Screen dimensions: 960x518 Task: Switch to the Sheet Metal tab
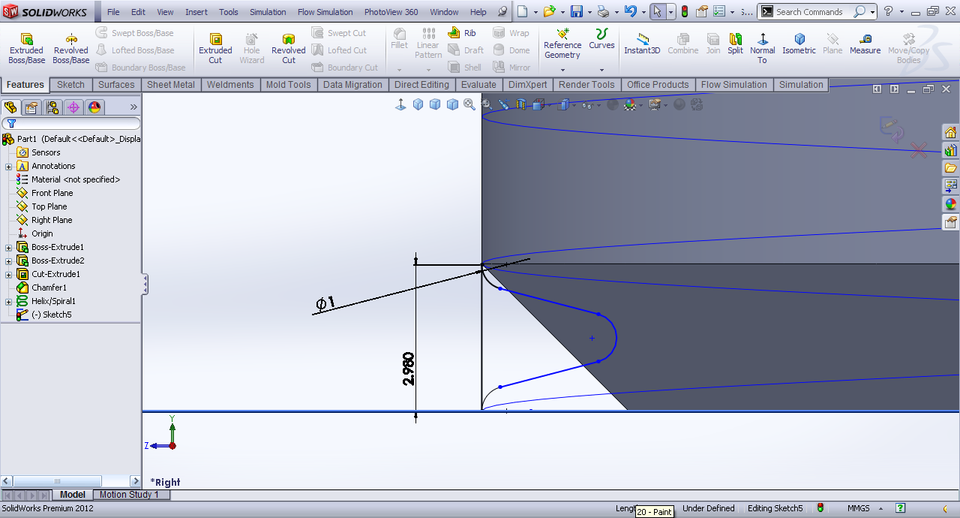tap(170, 84)
